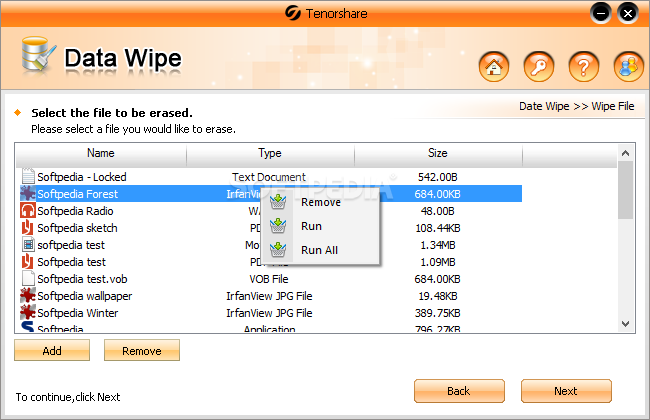Click the VOB File type cell
650x420 pixels.
point(269,279)
